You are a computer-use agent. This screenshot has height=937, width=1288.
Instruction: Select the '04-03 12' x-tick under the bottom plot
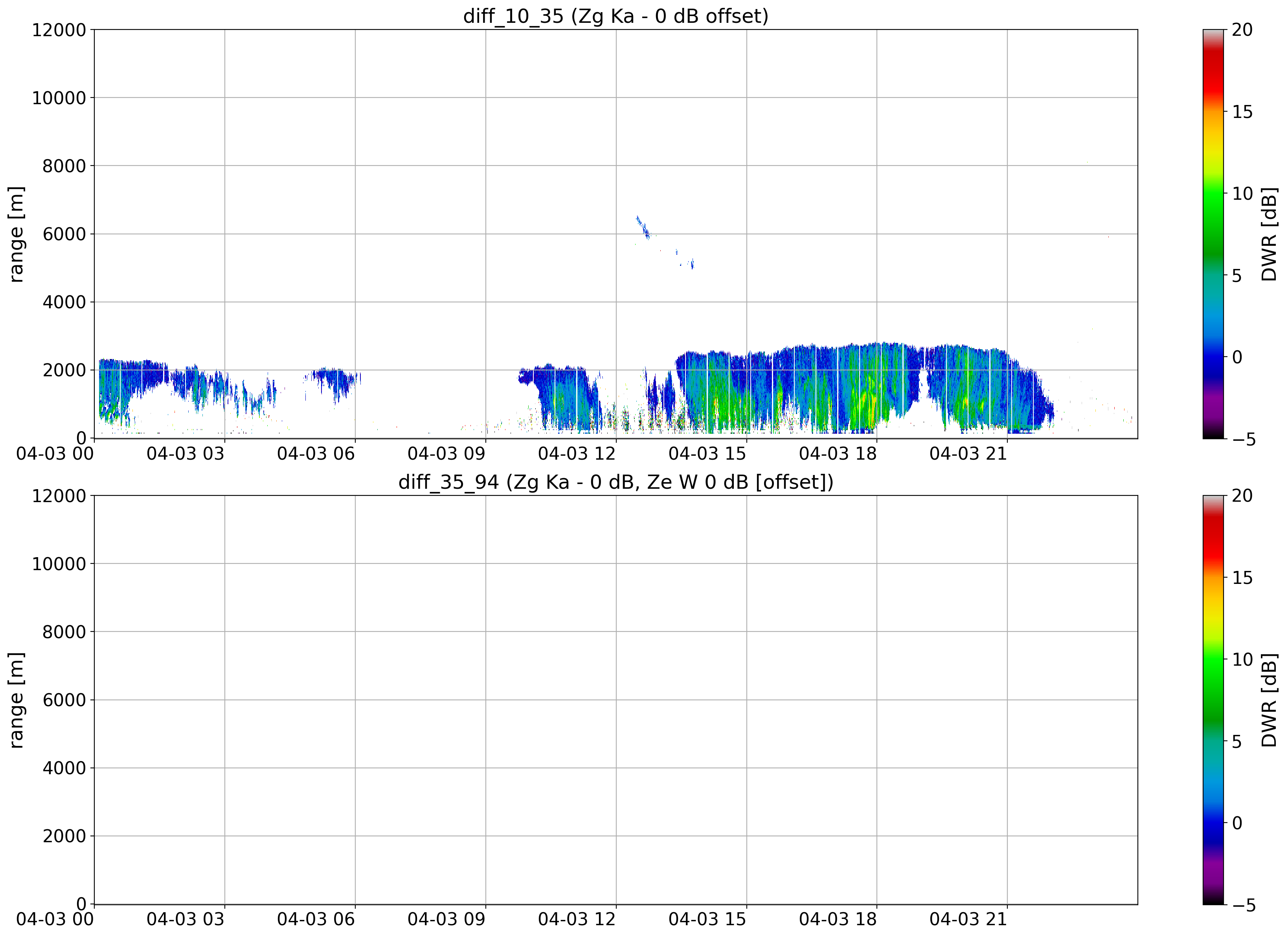[x=577, y=919]
